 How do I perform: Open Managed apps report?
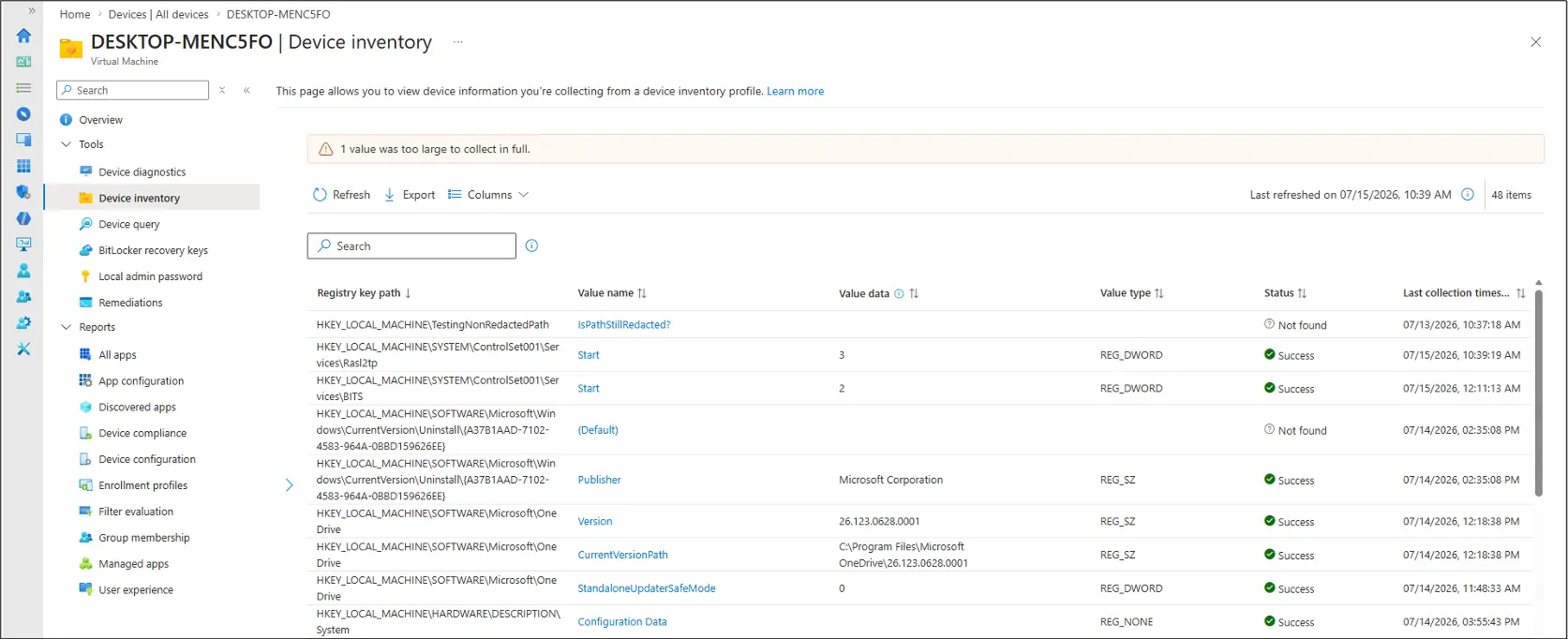tap(133, 564)
